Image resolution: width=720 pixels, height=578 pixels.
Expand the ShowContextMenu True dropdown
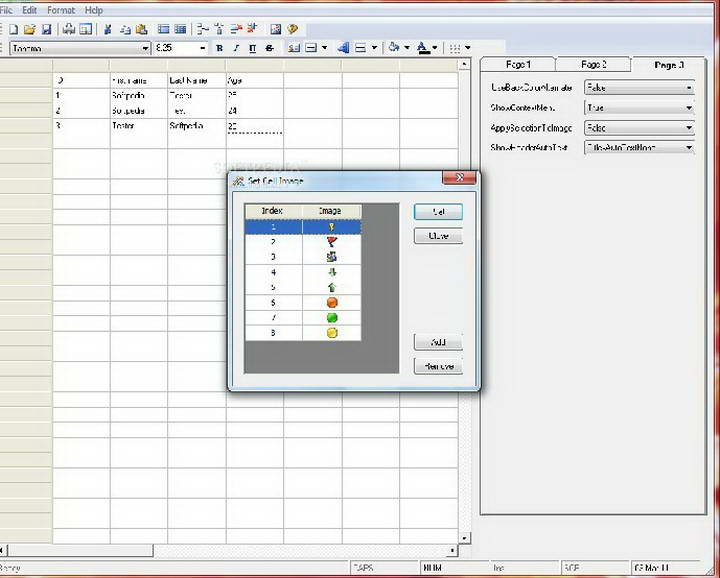click(x=689, y=108)
